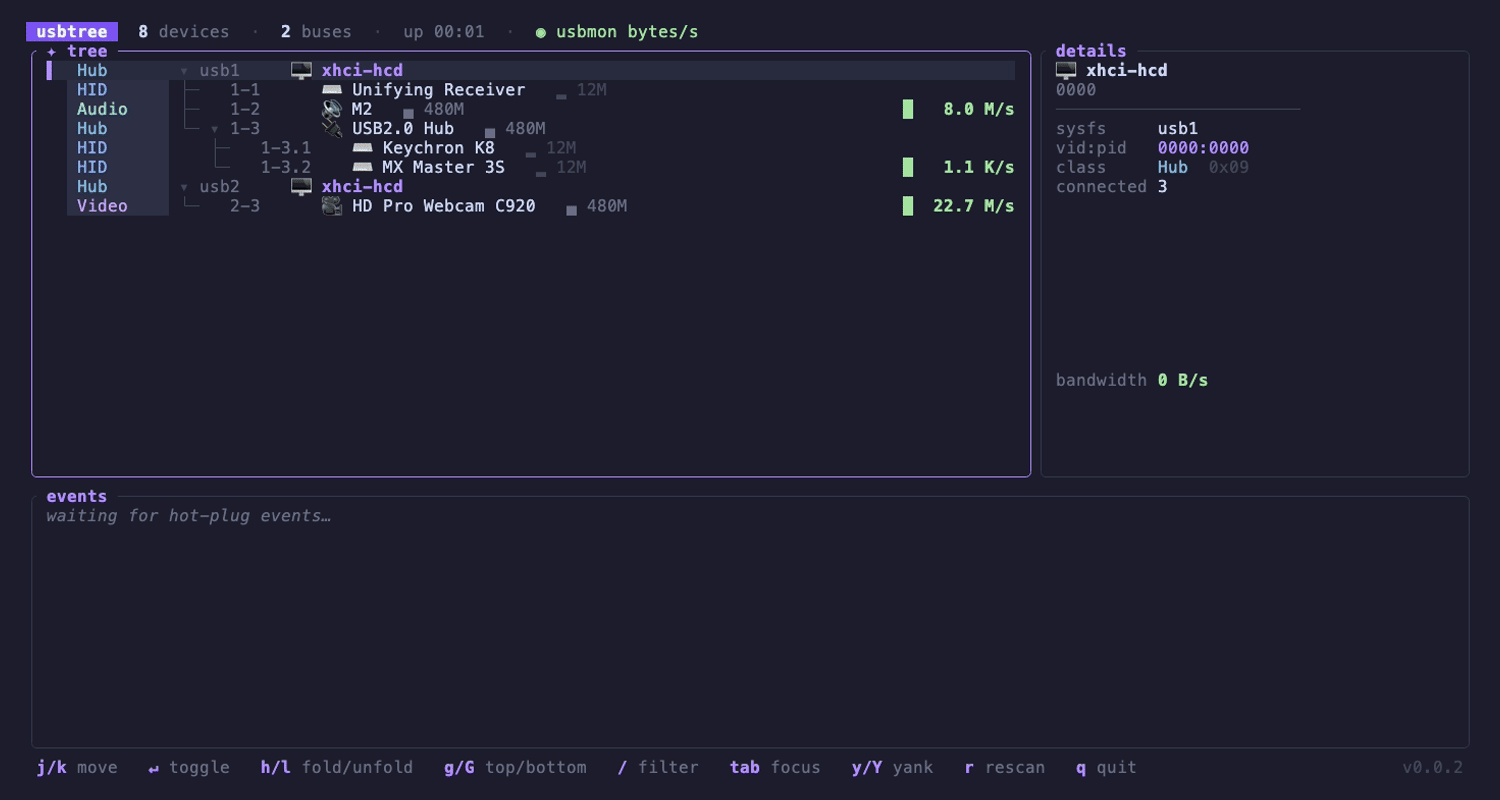Click the v0.0.2 version label
Screen dimensions: 1500x800
coord(1432,768)
